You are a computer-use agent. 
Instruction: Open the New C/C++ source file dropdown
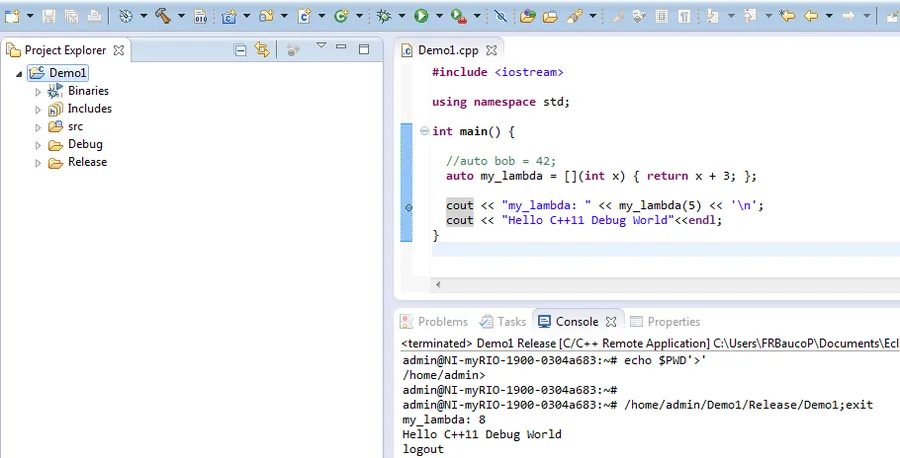pos(321,16)
